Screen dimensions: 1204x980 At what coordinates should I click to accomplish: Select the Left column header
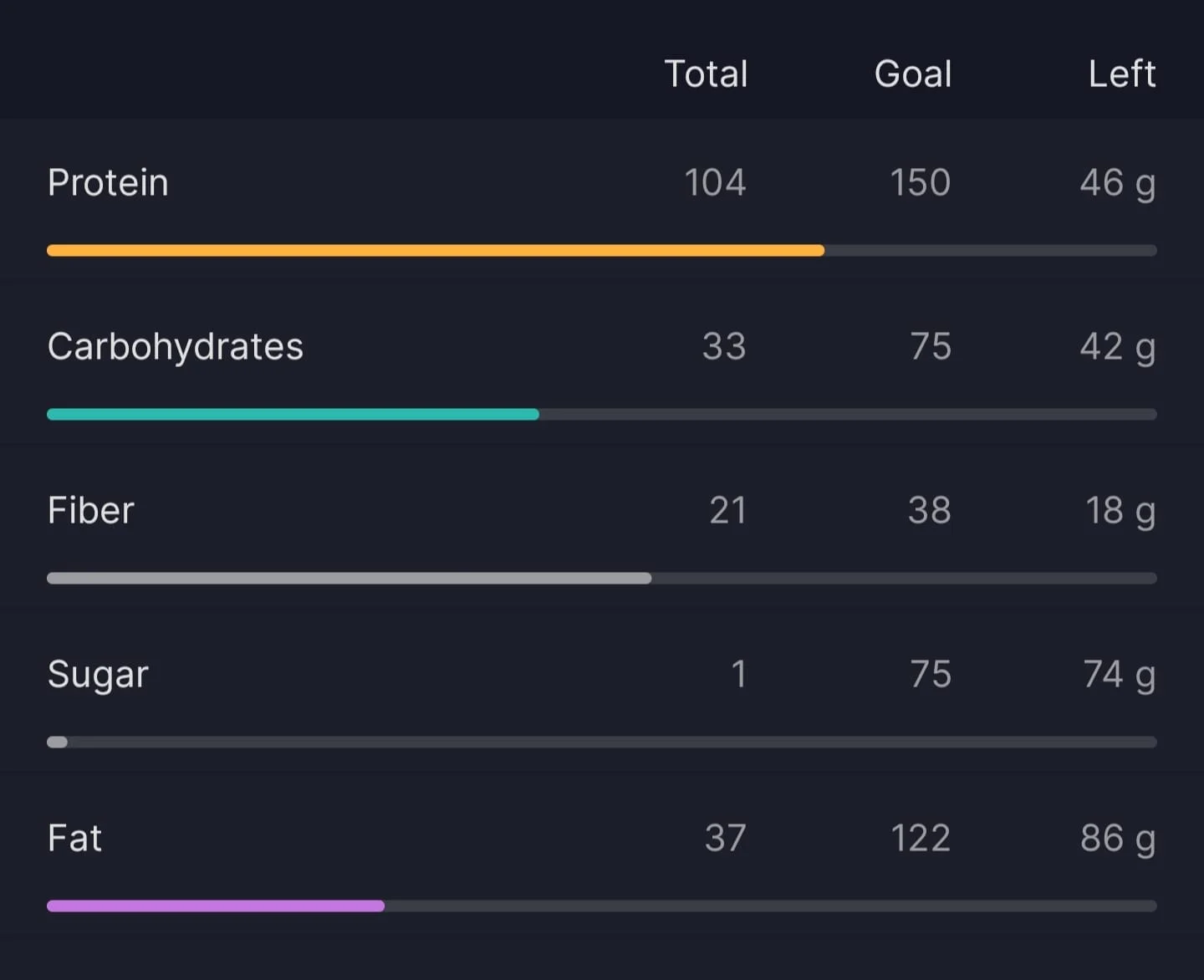point(1122,74)
